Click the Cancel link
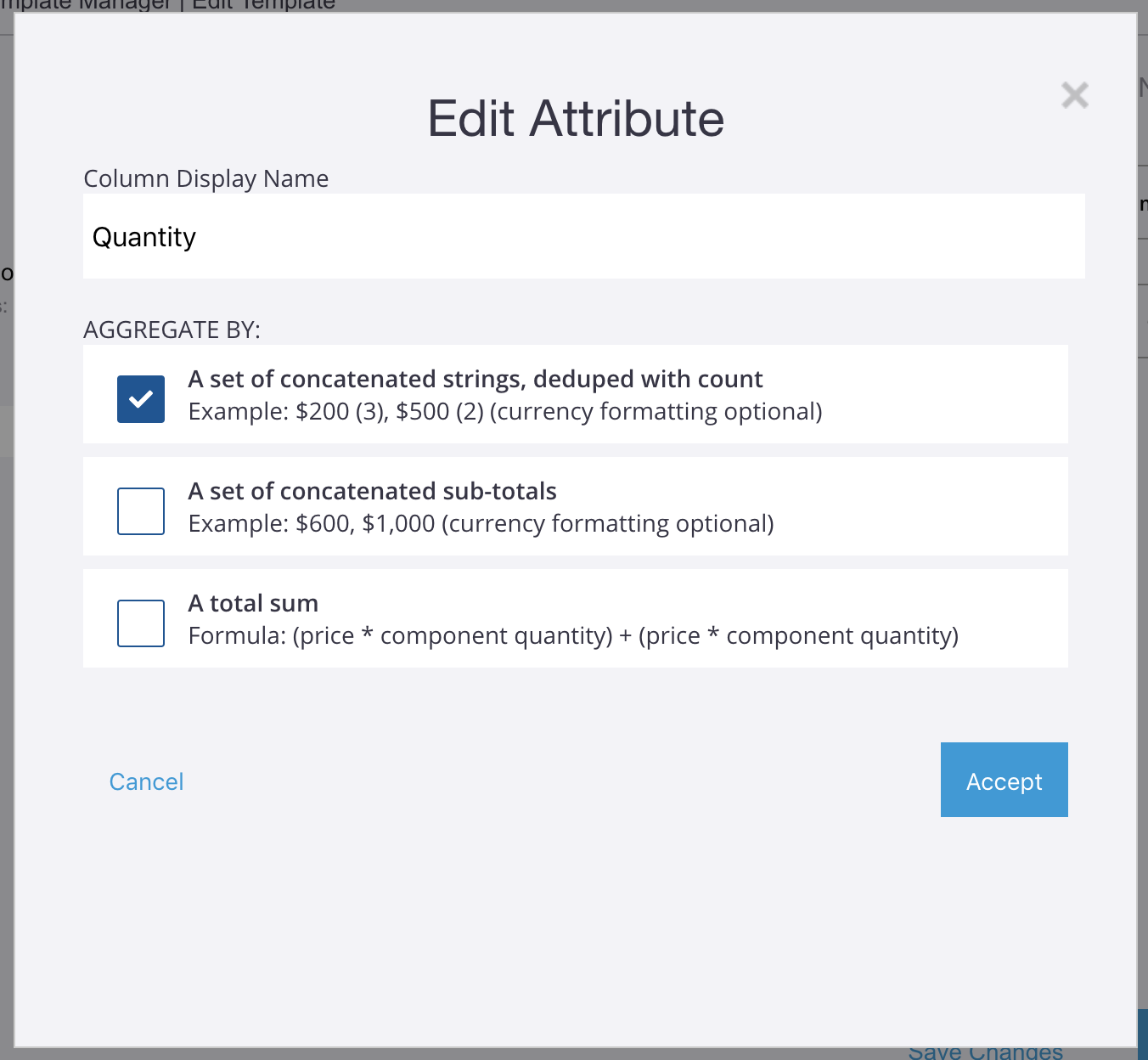 click(146, 781)
